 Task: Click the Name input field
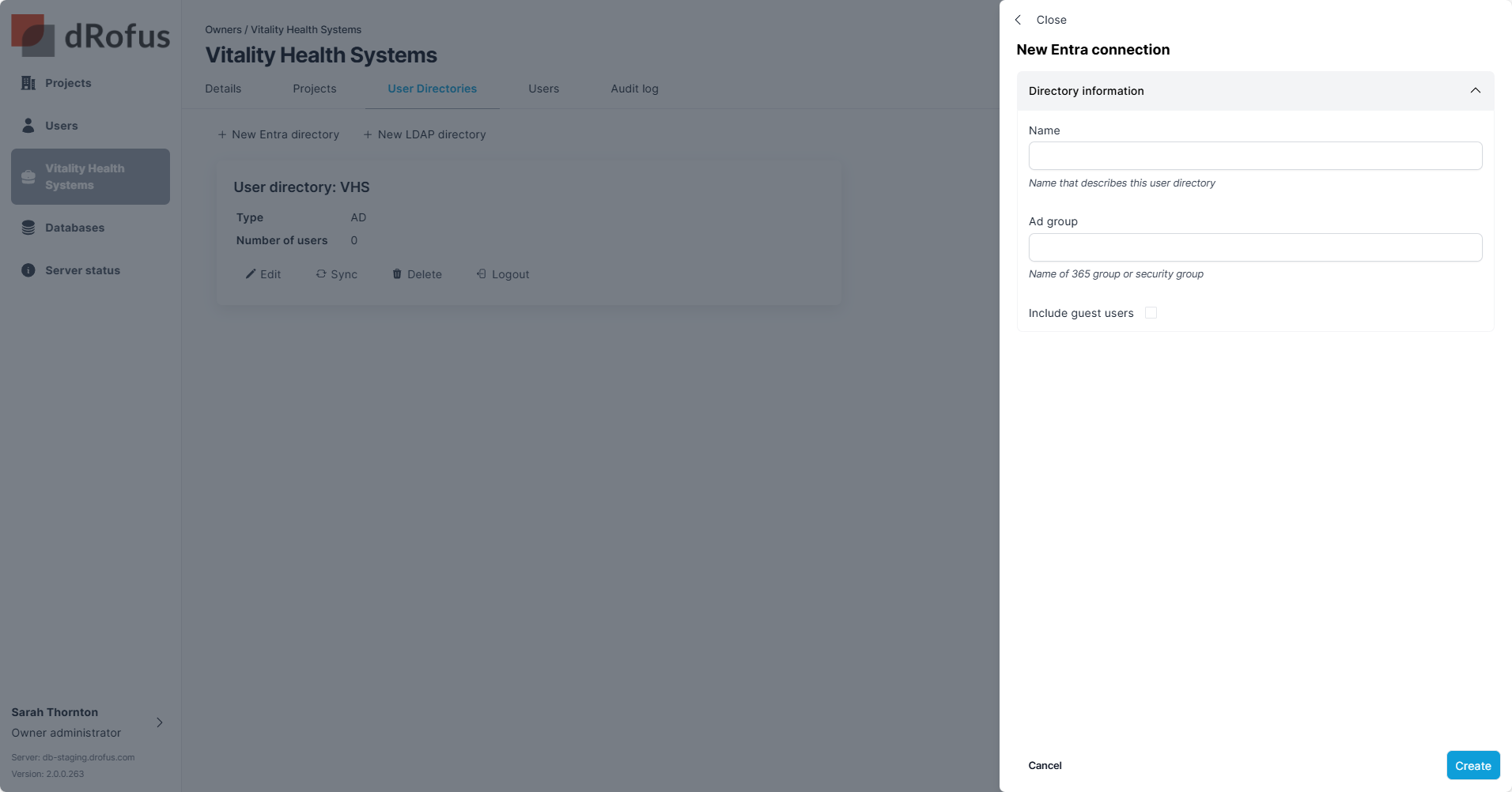tap(1255, 156)
